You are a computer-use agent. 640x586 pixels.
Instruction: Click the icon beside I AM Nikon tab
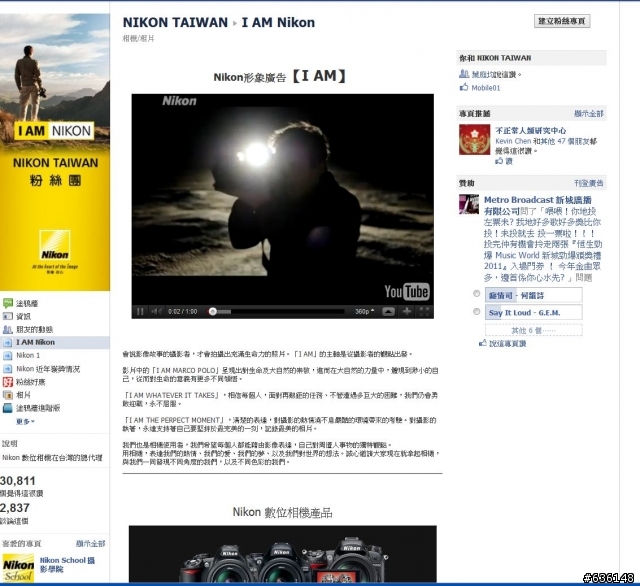tap(8, 342)
